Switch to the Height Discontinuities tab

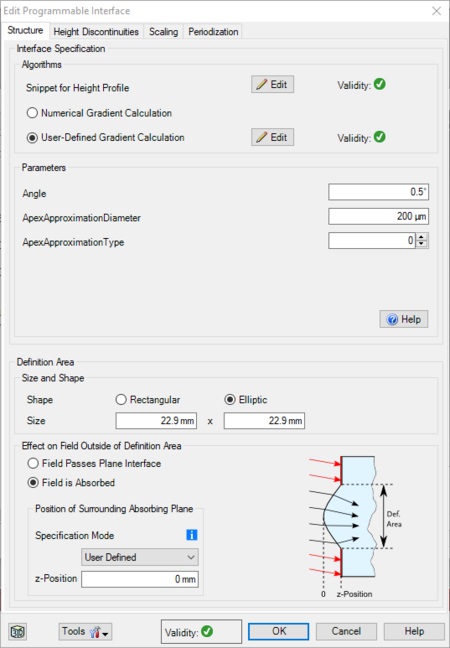pyautogui.click(x=96, y=32)
